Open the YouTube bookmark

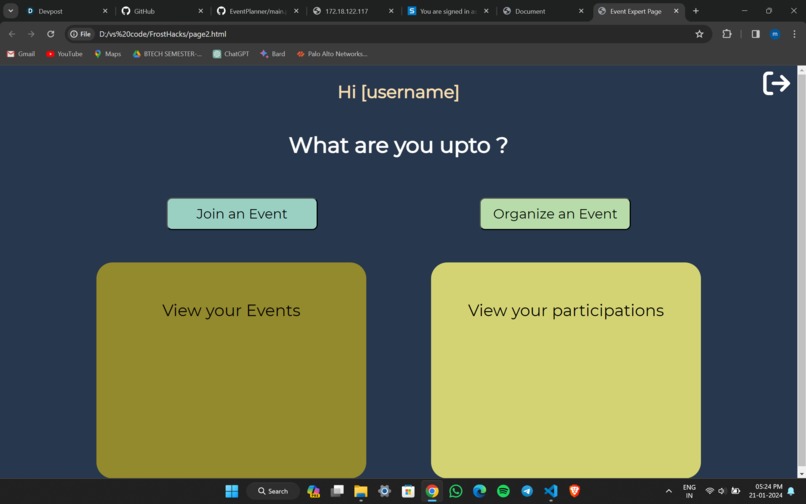coord(64,53)
